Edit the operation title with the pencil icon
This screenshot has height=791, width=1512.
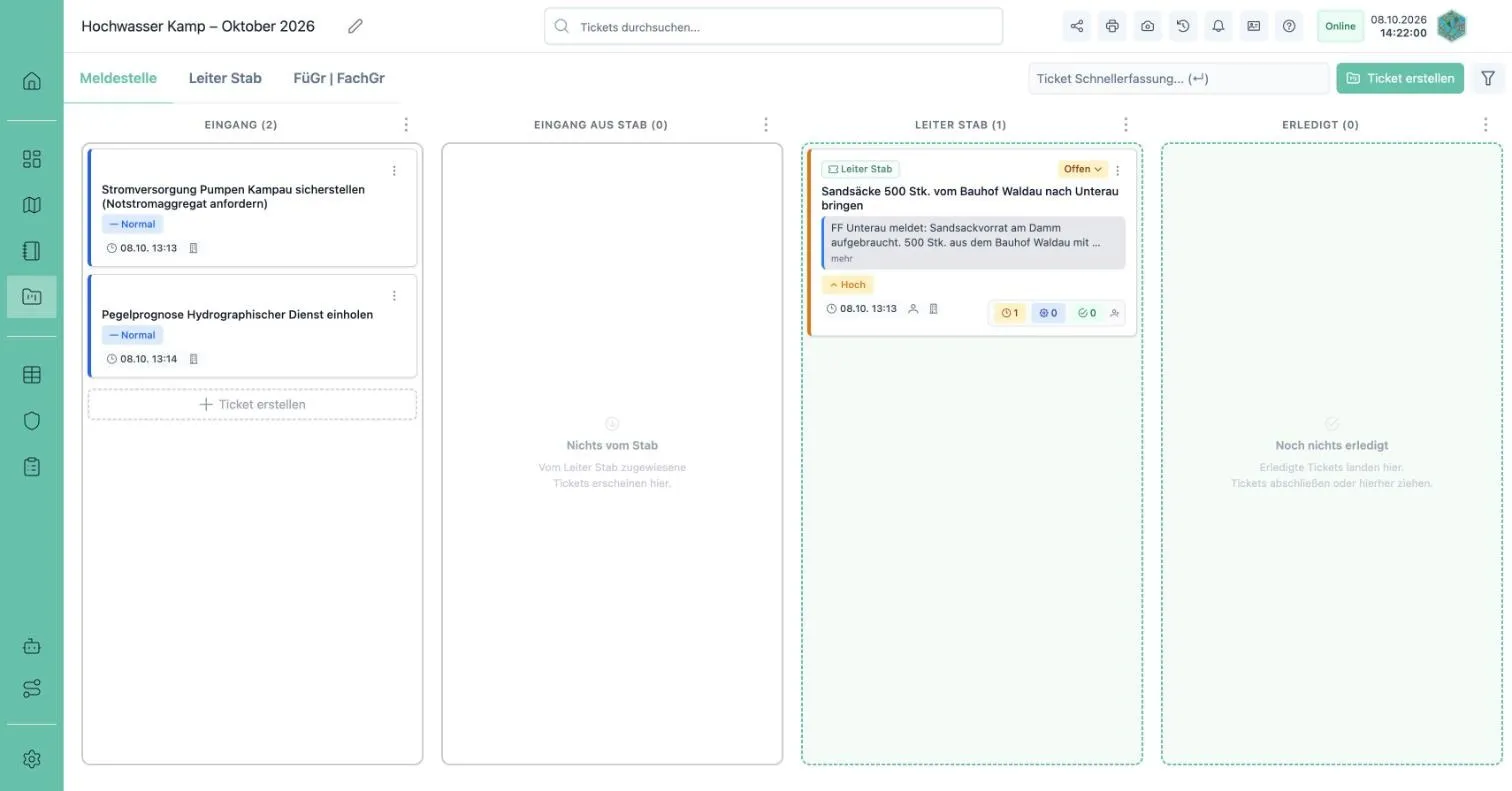(355, 27)
